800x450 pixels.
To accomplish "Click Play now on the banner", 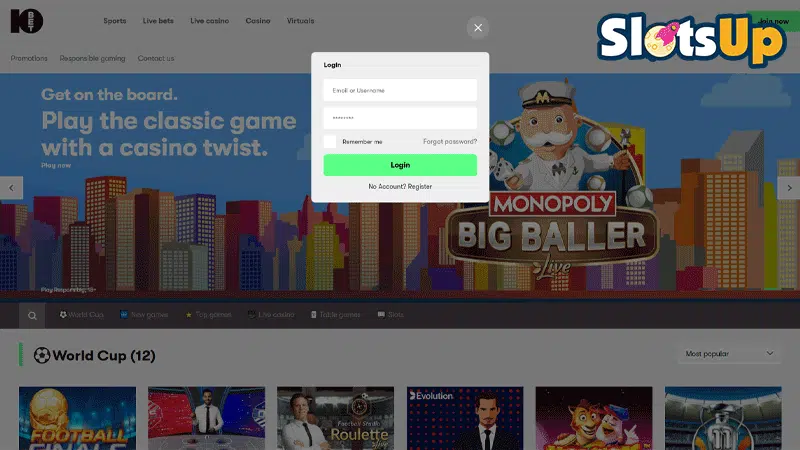I will tap(56, 165).
